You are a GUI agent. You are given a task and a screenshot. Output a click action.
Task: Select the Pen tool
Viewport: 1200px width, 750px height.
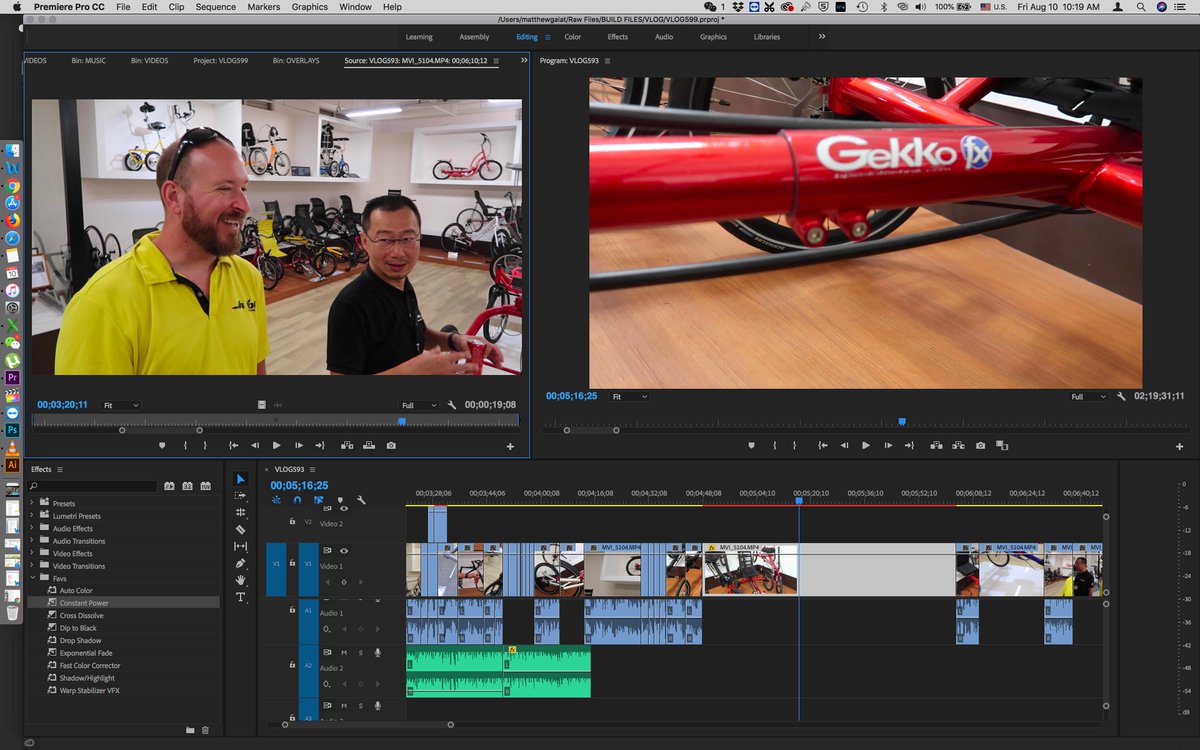(241, 563)
